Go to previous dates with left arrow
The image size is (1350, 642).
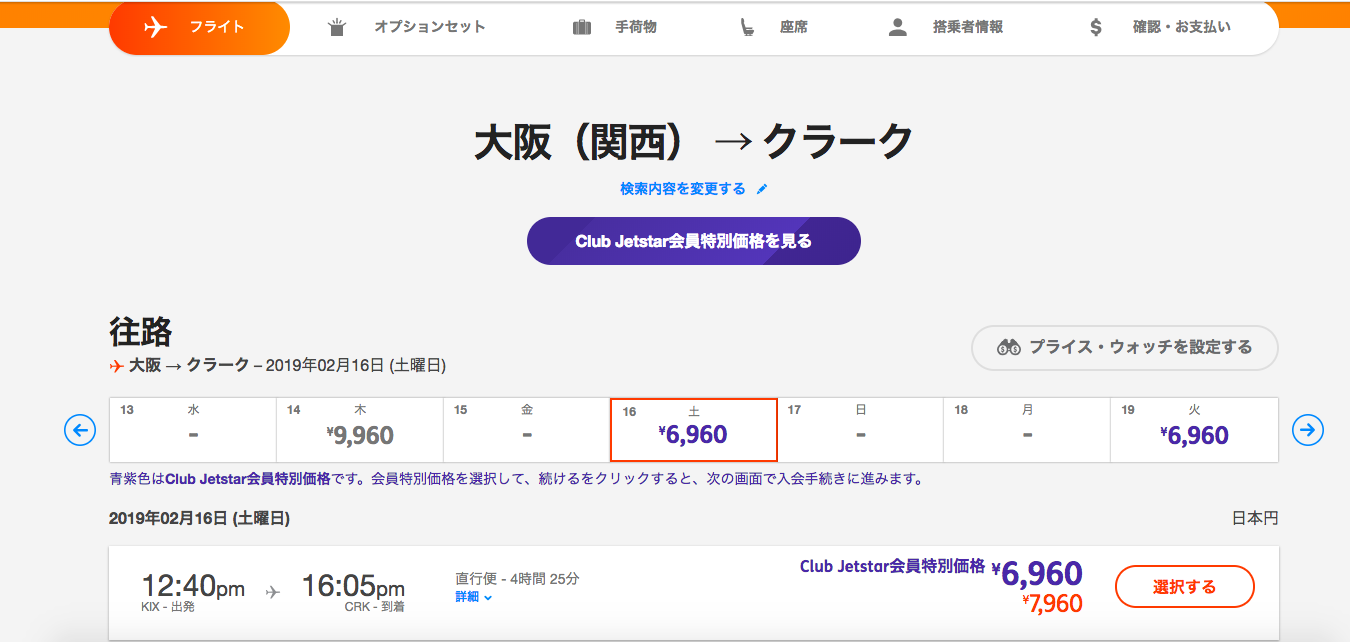click(x=79, y=430)
